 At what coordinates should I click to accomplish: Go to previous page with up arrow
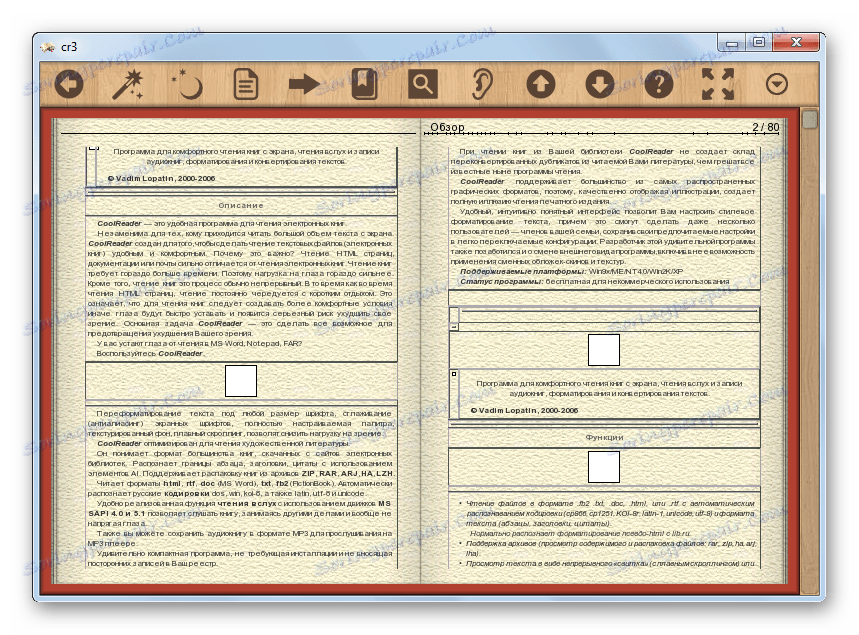tap(541, 84)
